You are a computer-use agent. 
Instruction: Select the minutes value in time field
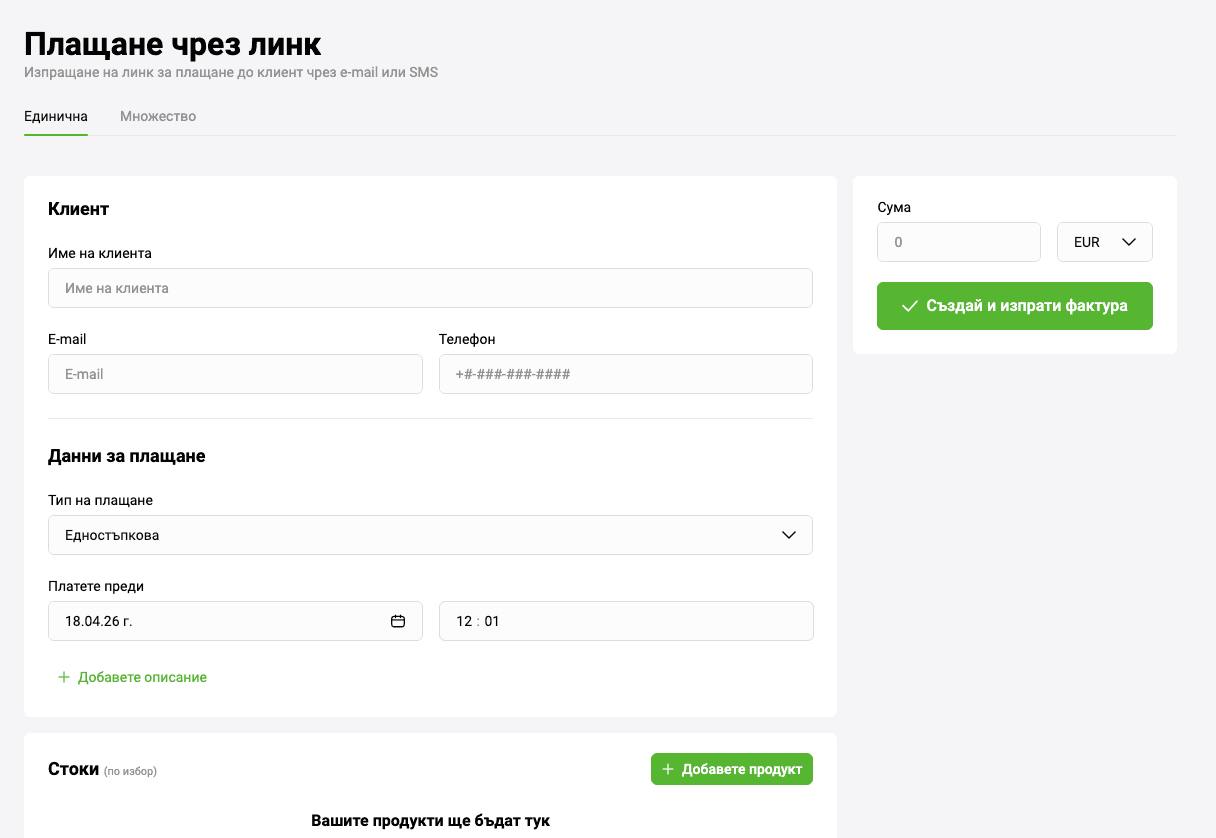pos(492,621)
